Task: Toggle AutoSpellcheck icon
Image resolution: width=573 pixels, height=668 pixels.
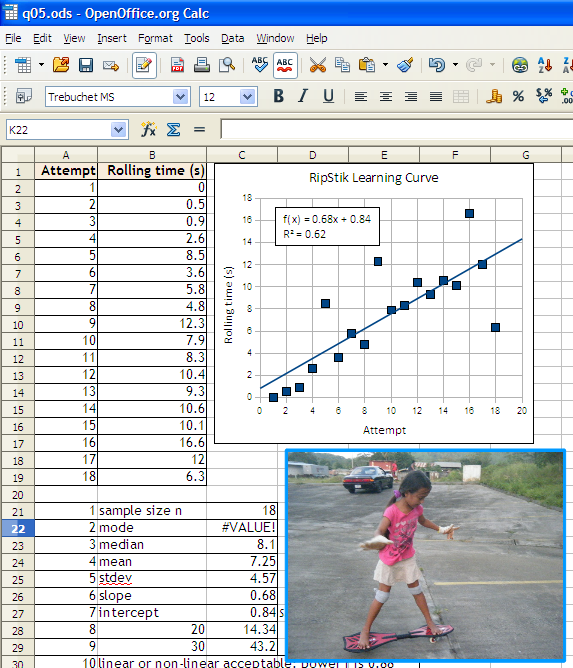Action: tap(285, 65)
